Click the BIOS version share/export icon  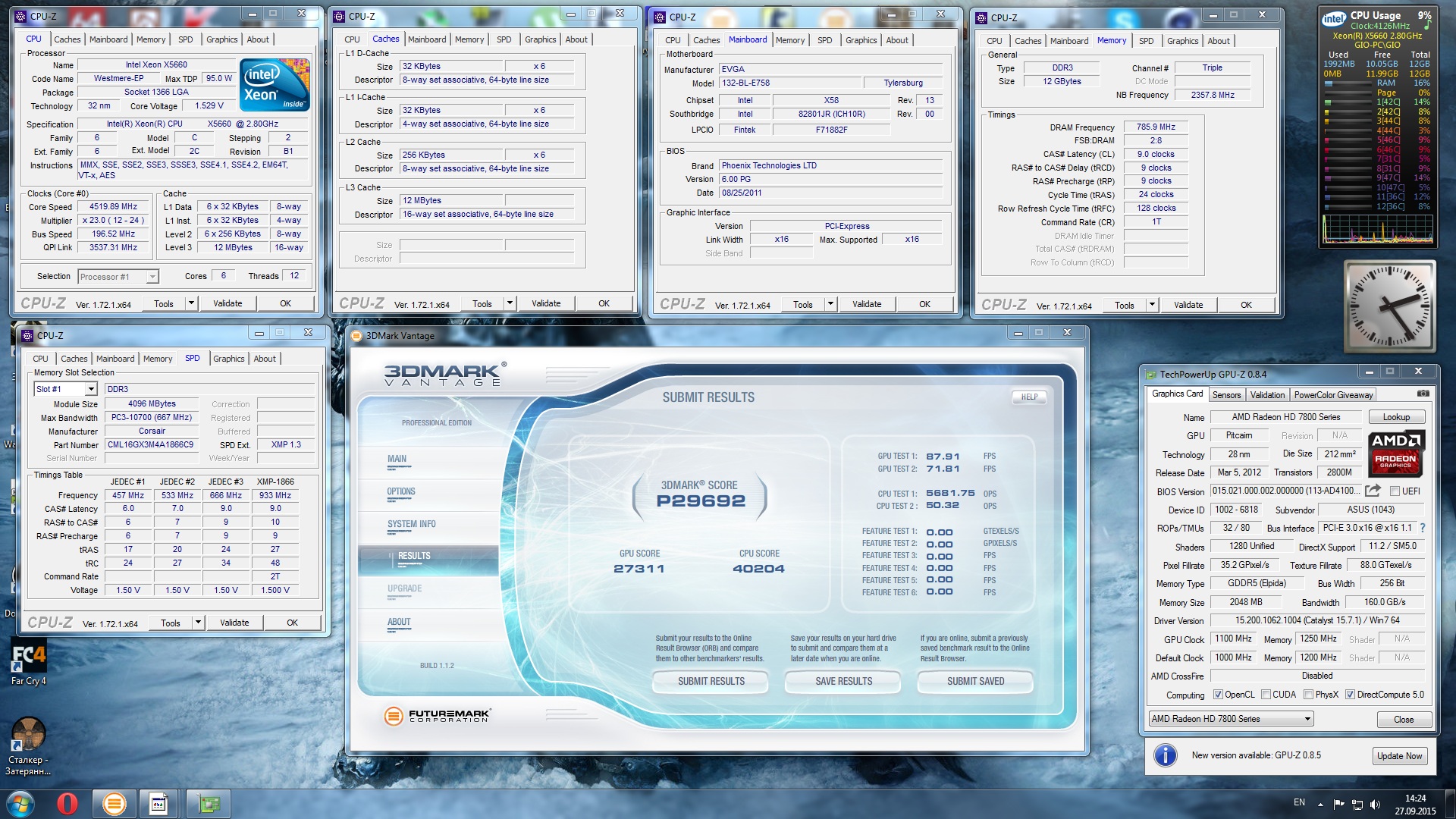1373,491
